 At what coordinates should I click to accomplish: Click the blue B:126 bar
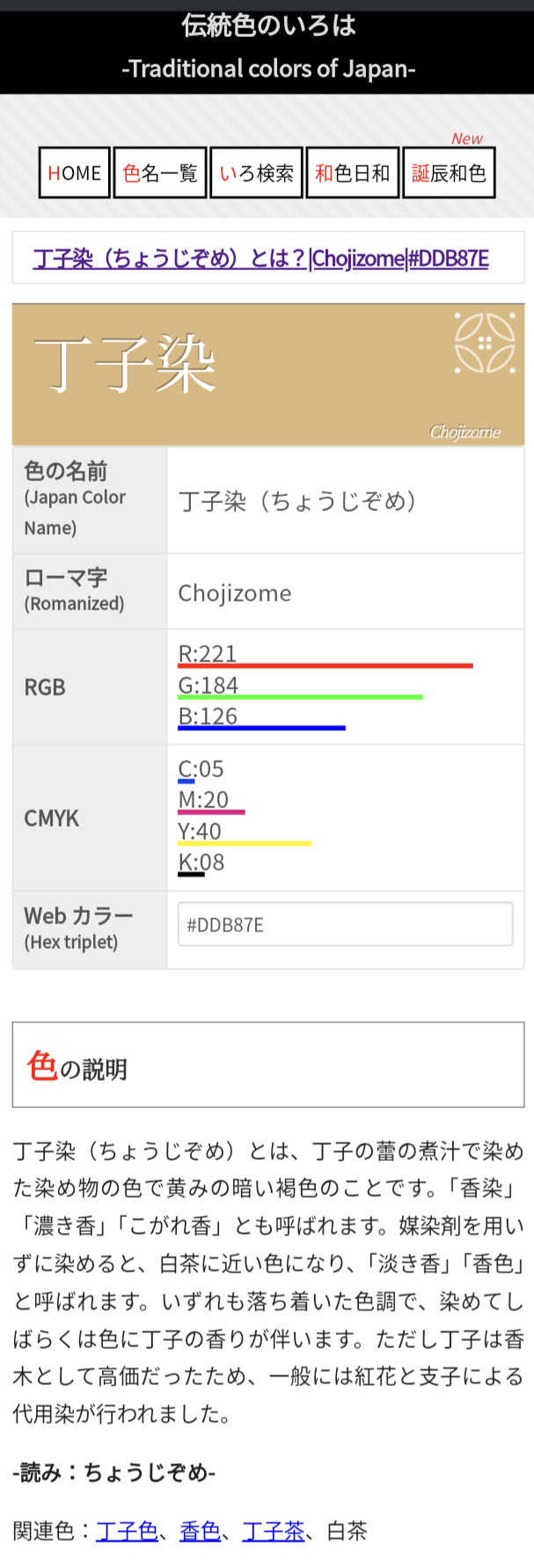point(261,728)
